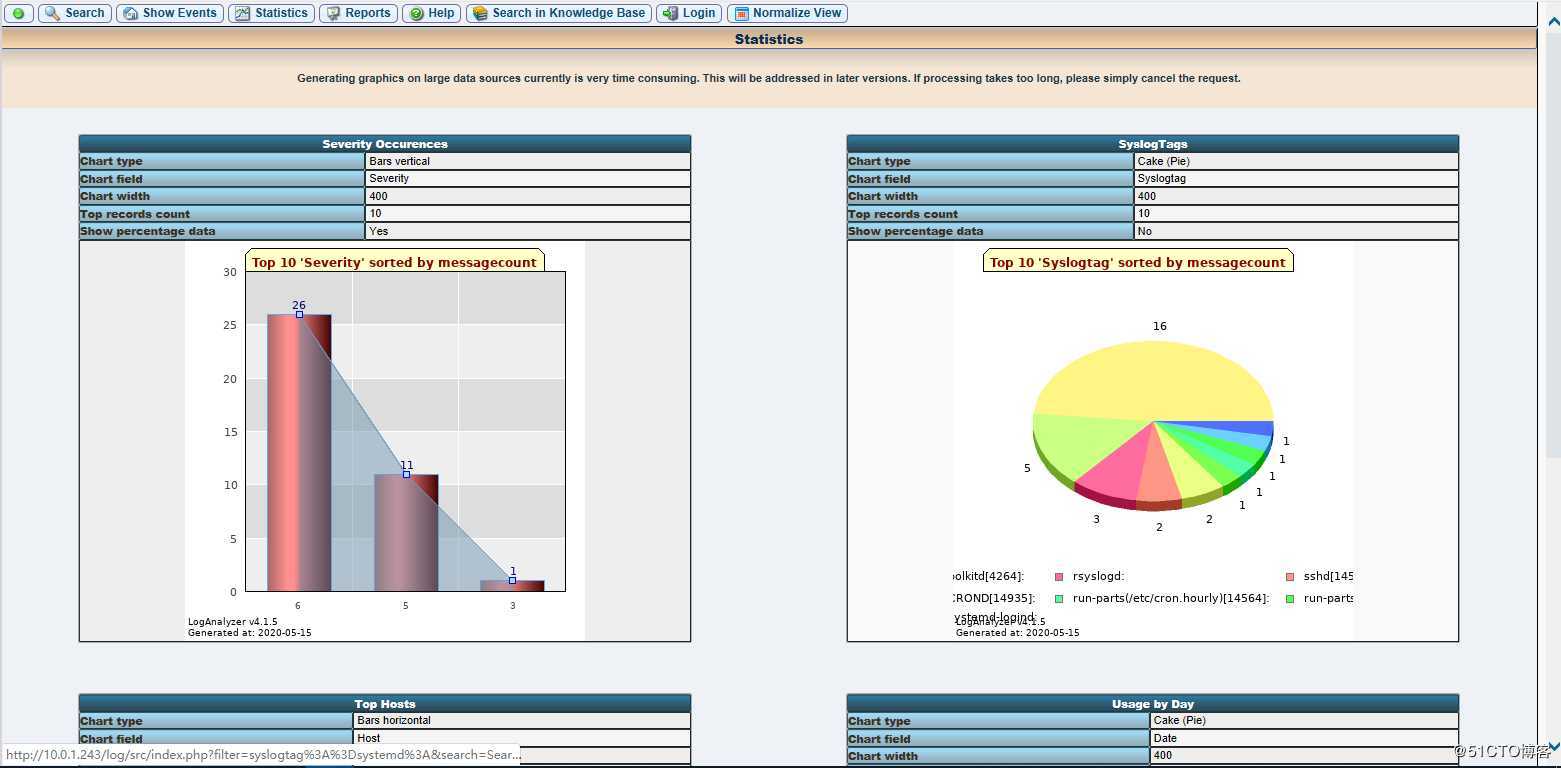Click the Usage by Day panel header
1561x768 pixels.
coord(1153,704)
